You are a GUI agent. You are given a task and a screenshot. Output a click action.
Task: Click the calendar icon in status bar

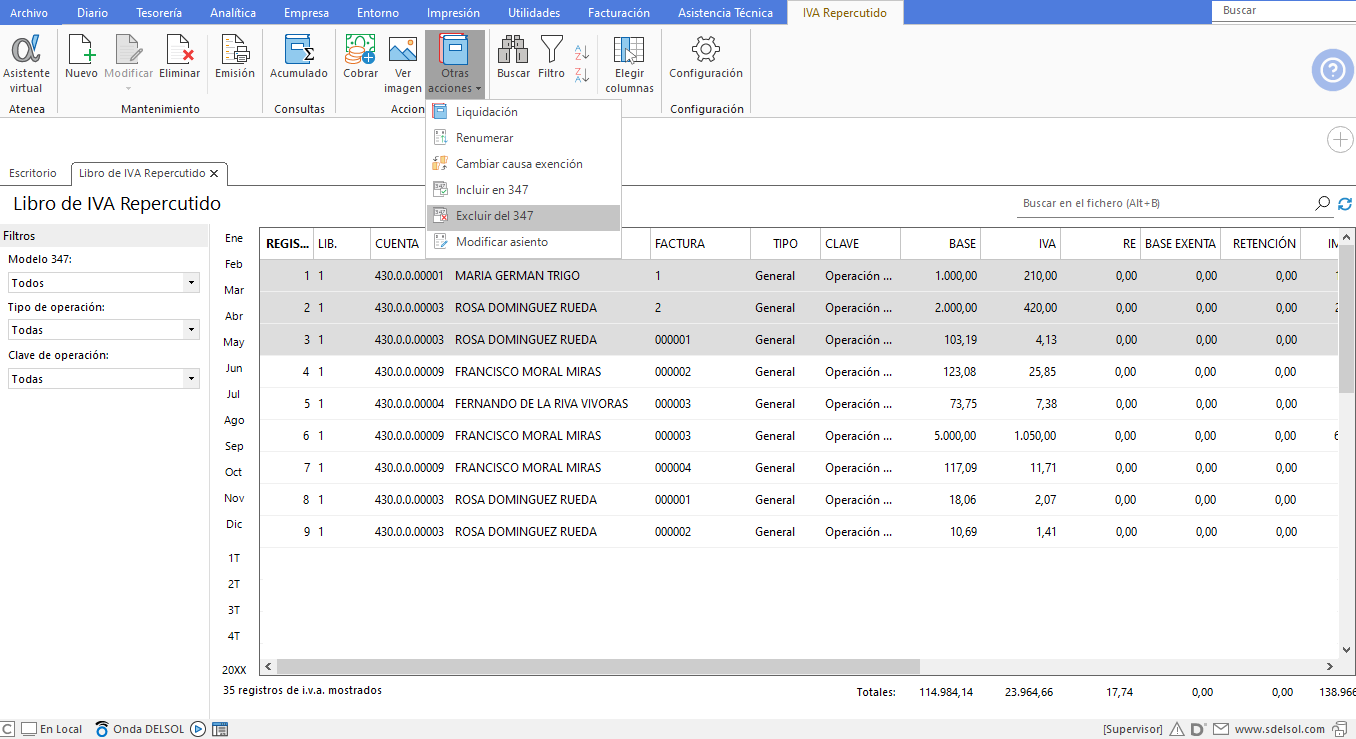(x=220, y=729)
